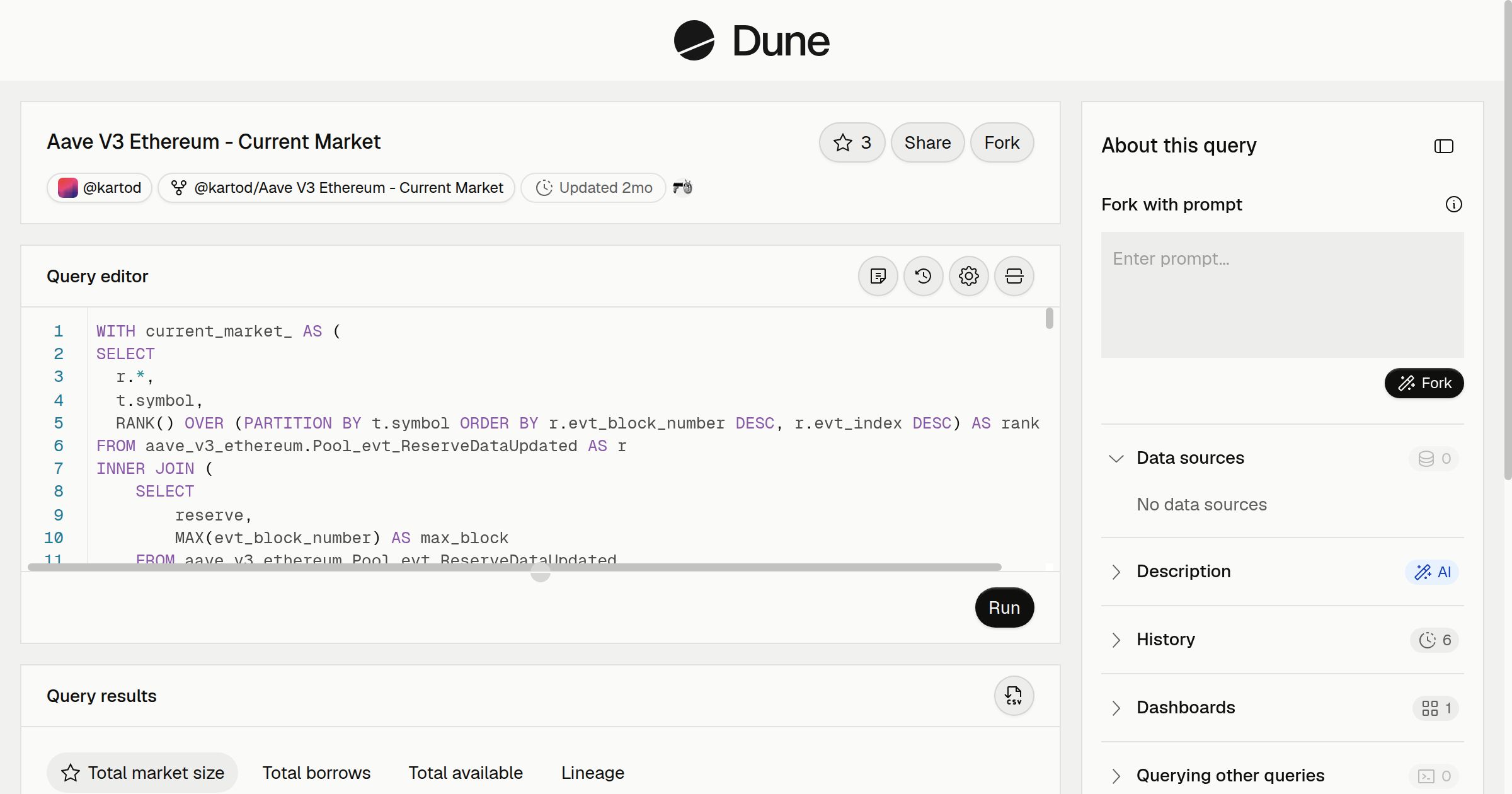The height and width of the screenshot is (794, 1512).
Task: Switch to Total market size tab
Action: click(x=142, y=773)
